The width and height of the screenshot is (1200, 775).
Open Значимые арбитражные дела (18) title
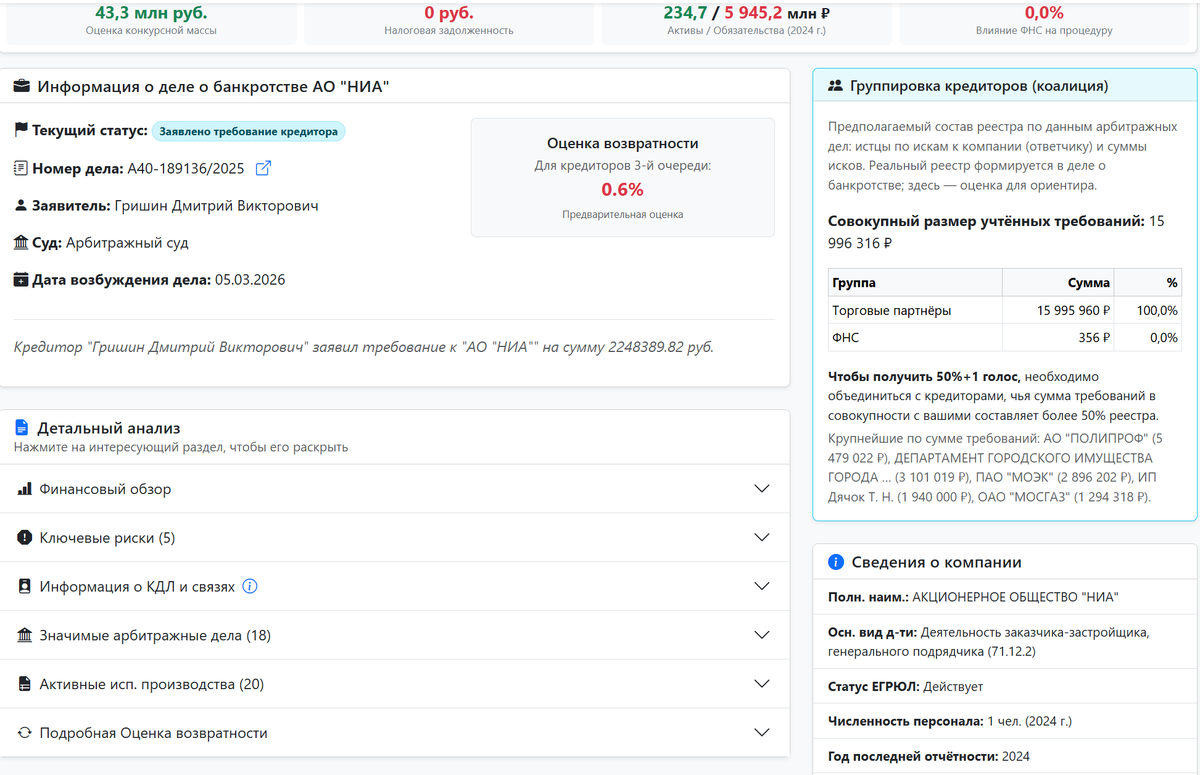(x=155, y=636)
